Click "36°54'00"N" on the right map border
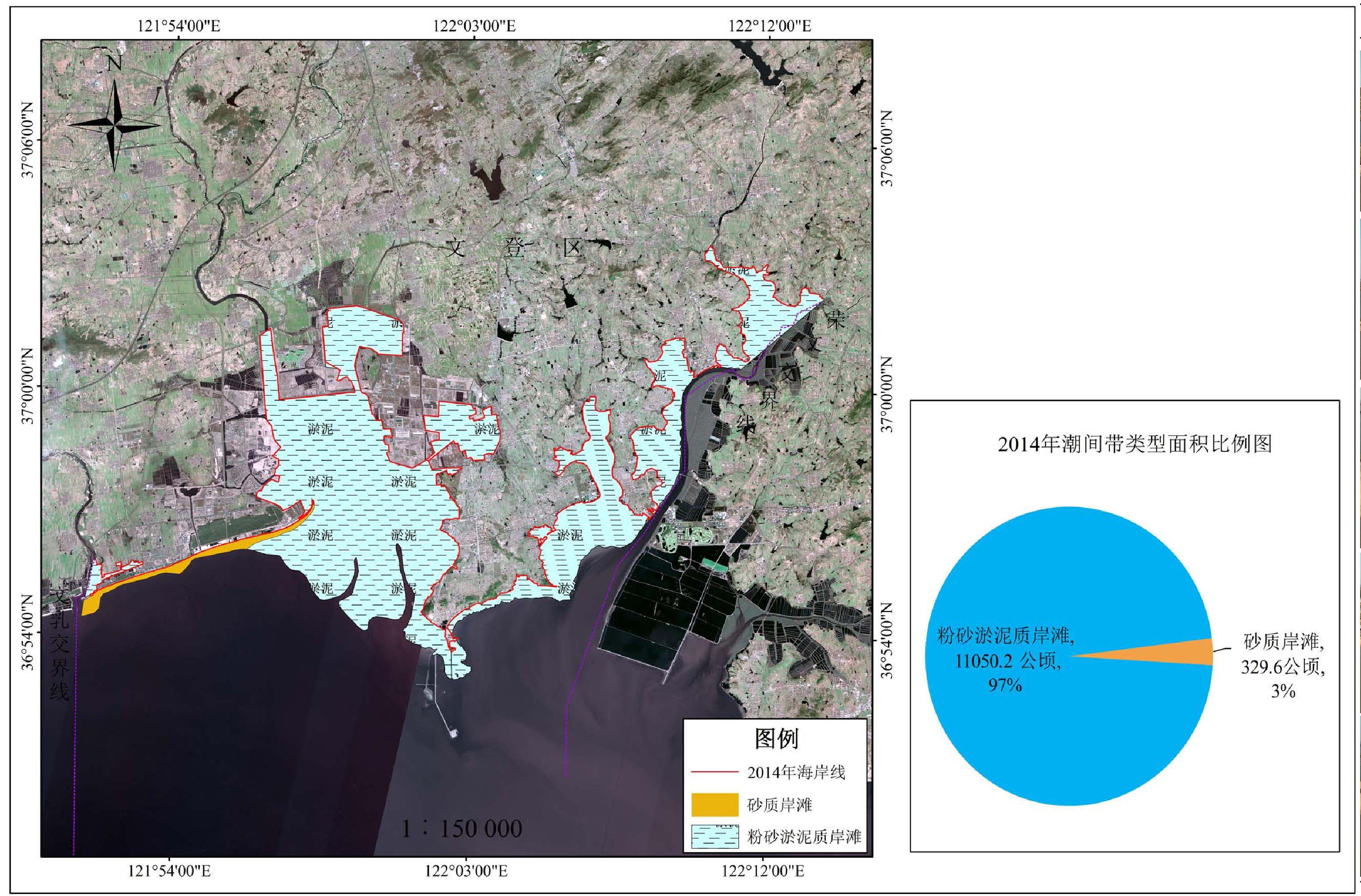 887,640
